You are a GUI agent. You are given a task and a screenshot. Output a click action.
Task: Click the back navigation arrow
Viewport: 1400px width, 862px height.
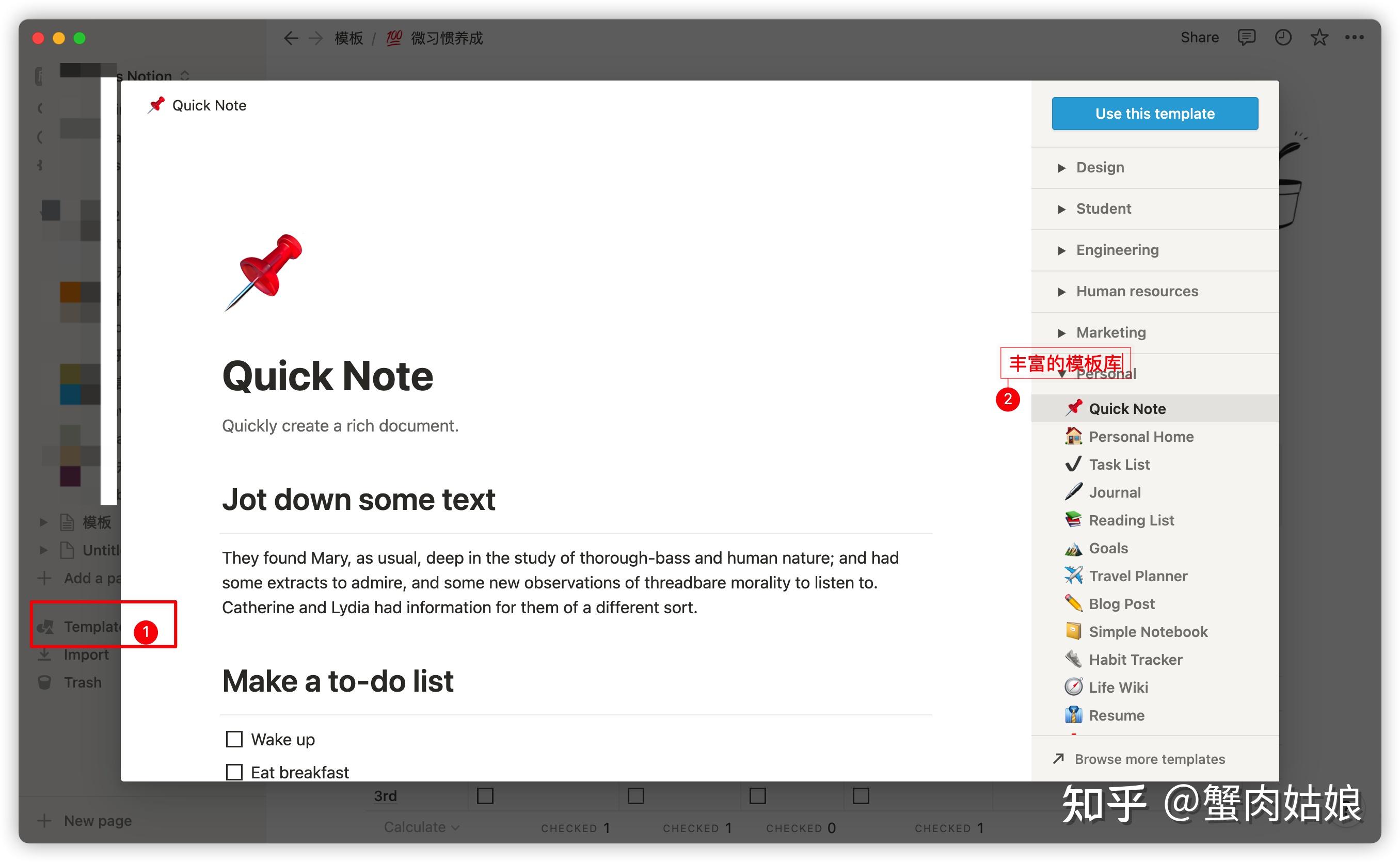(x=291, y=38)
